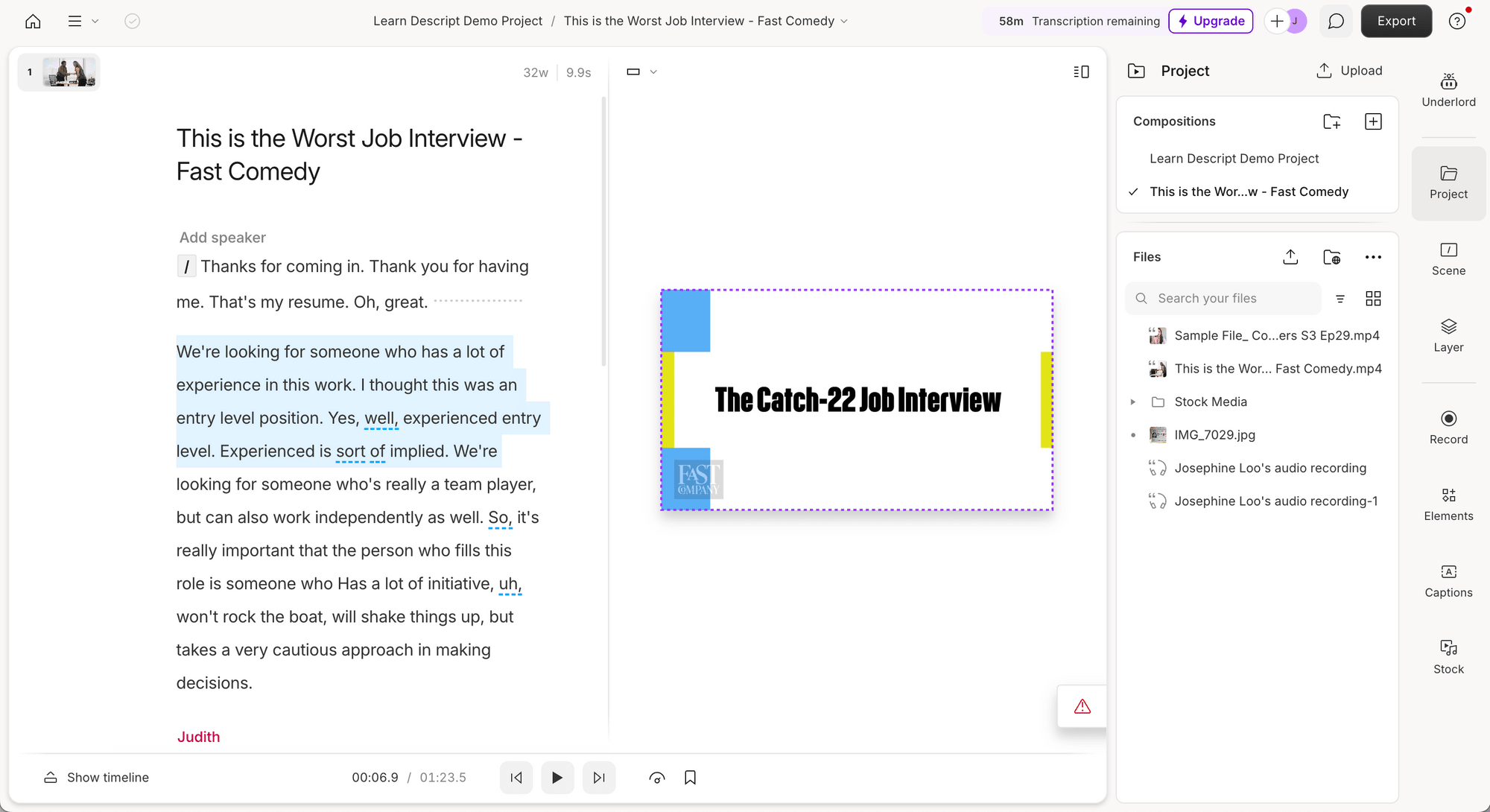Click the Stock panel icon
This screenshot has height=812, width=1490.
point(1449,655)
